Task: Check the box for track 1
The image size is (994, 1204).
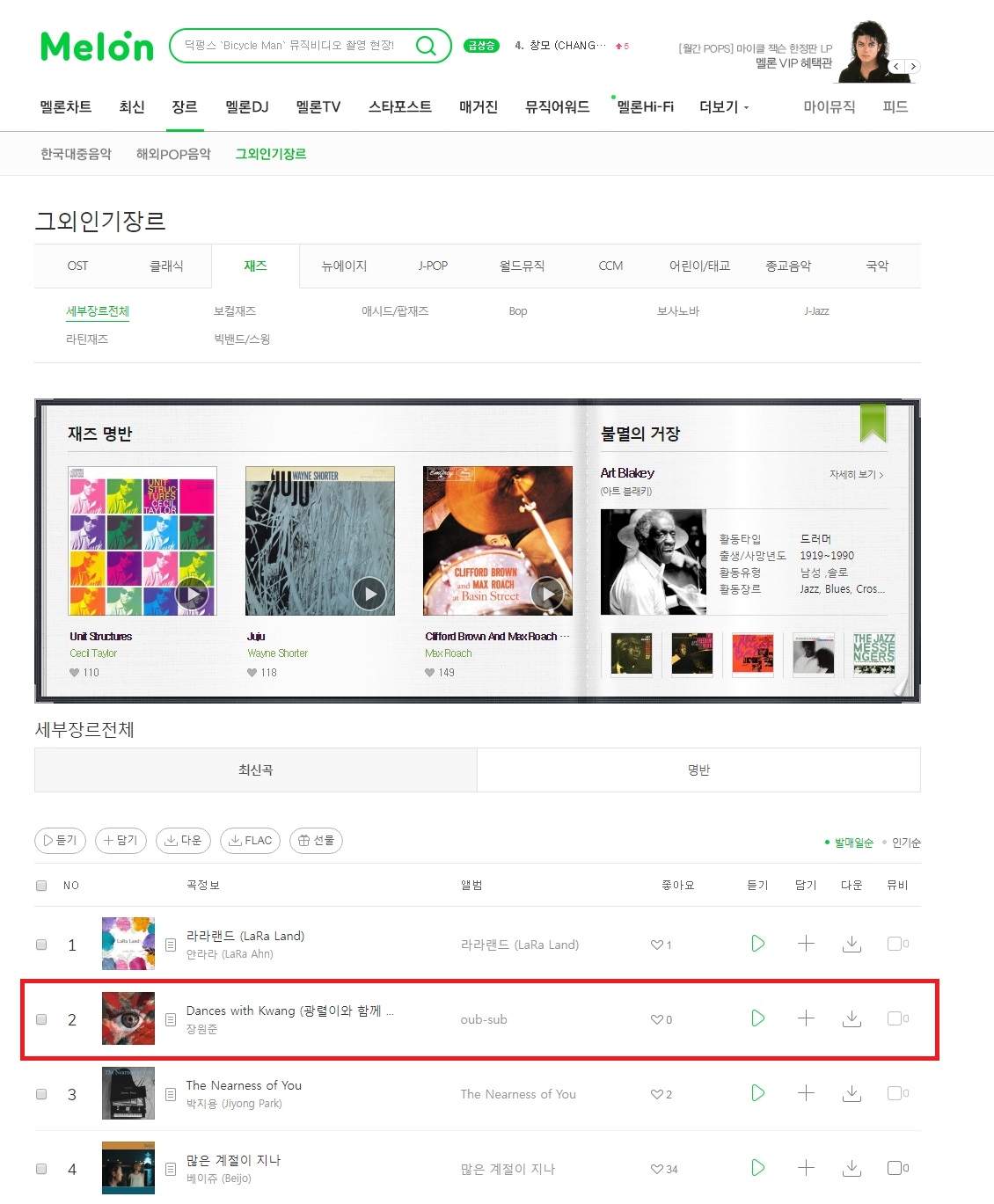Action: pos(41,945)
